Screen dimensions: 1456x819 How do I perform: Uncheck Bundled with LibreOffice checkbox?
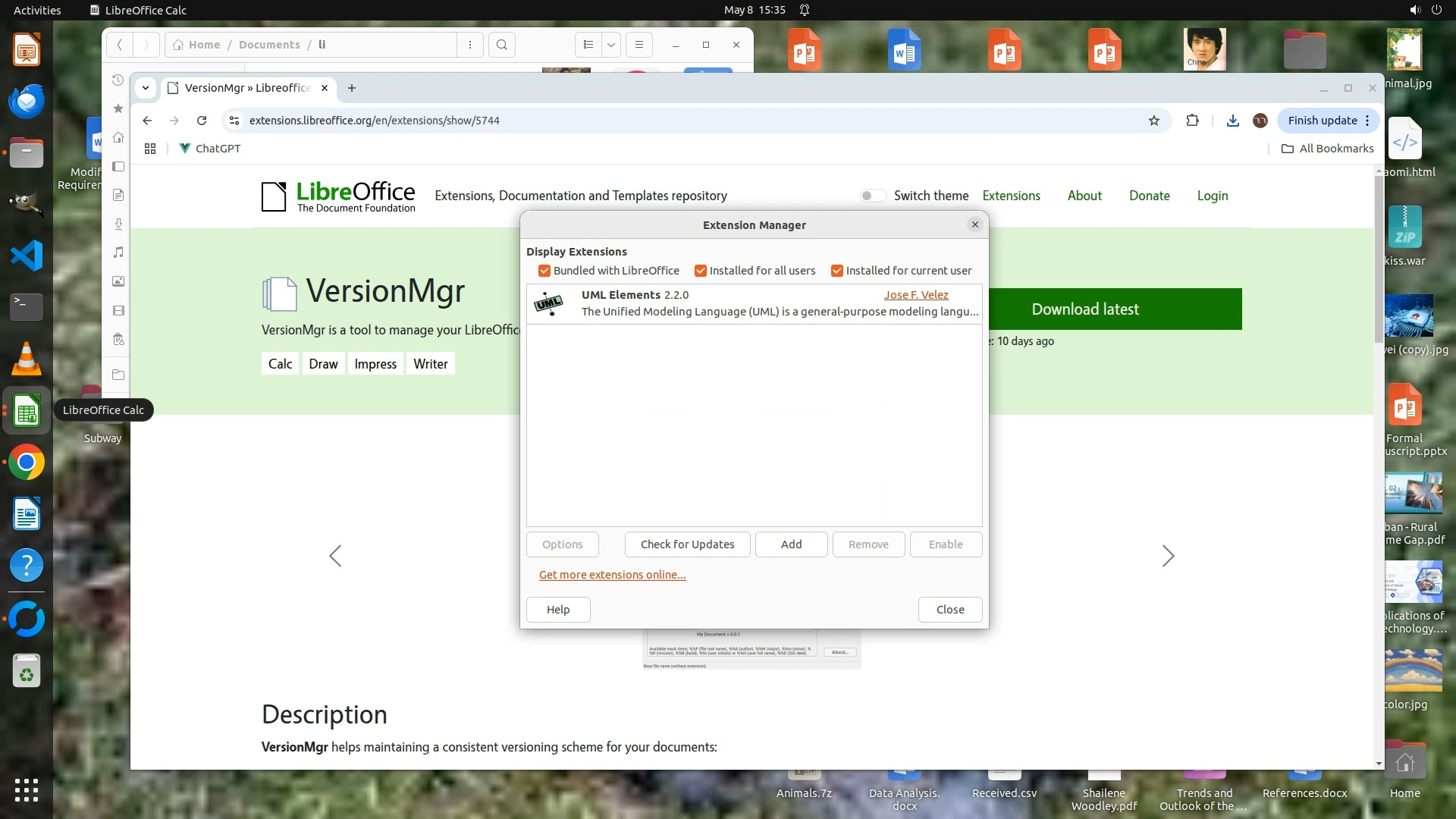(x=544, y=271)
